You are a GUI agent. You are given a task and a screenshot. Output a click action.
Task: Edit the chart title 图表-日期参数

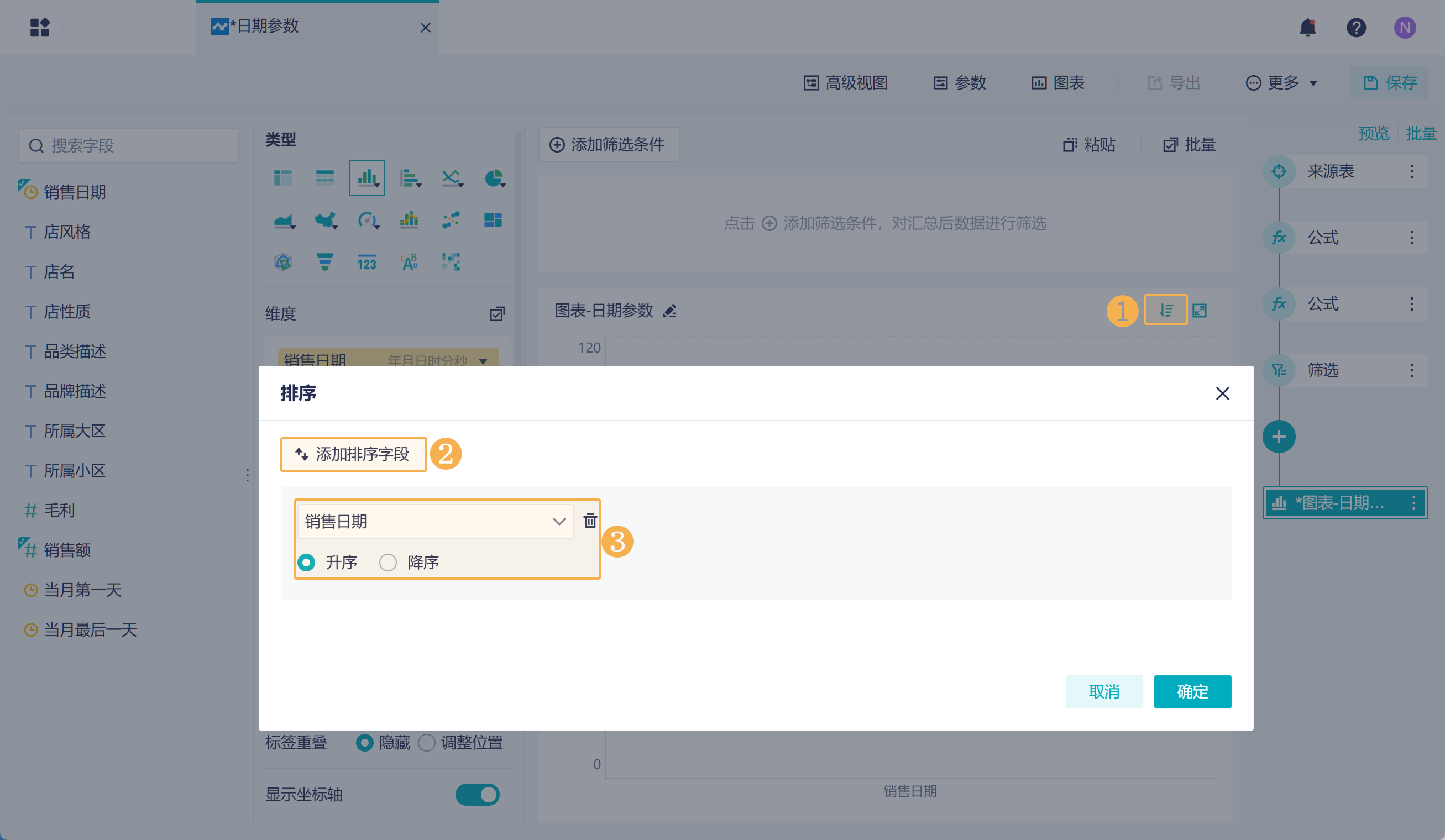click(x=670, y=311)
